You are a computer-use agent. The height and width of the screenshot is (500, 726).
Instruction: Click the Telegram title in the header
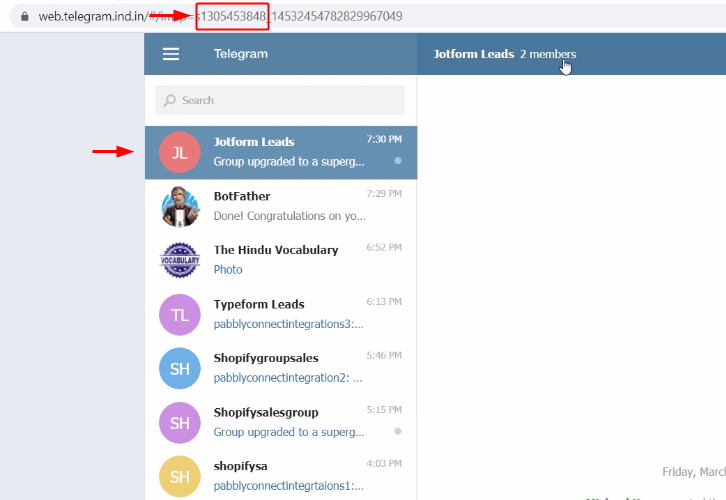pos(241,54)
